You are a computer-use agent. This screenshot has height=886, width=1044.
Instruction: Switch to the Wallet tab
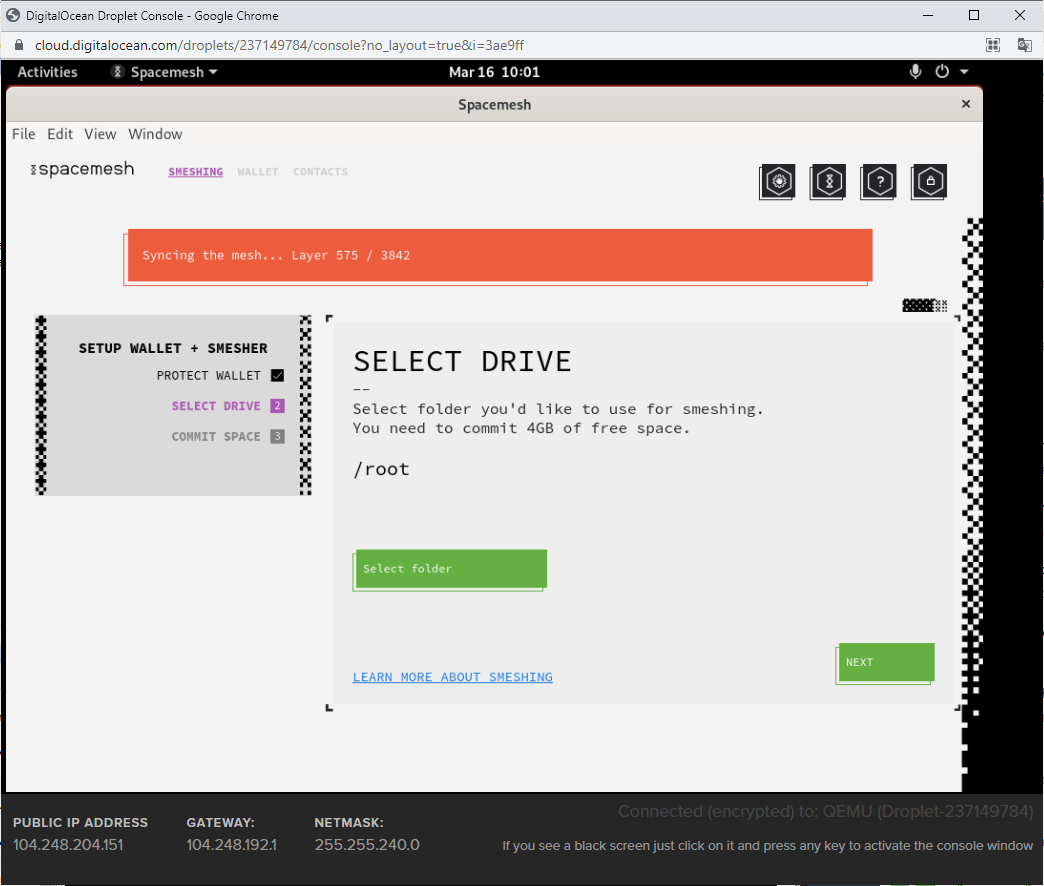coord(257,172)
